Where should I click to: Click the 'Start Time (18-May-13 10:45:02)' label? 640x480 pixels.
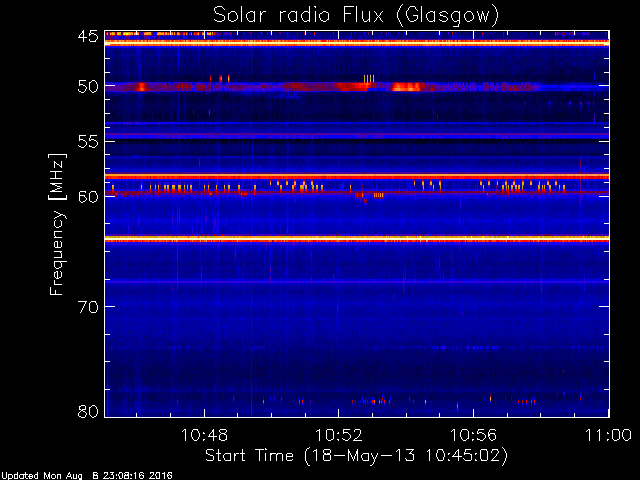tap(356, 456)
